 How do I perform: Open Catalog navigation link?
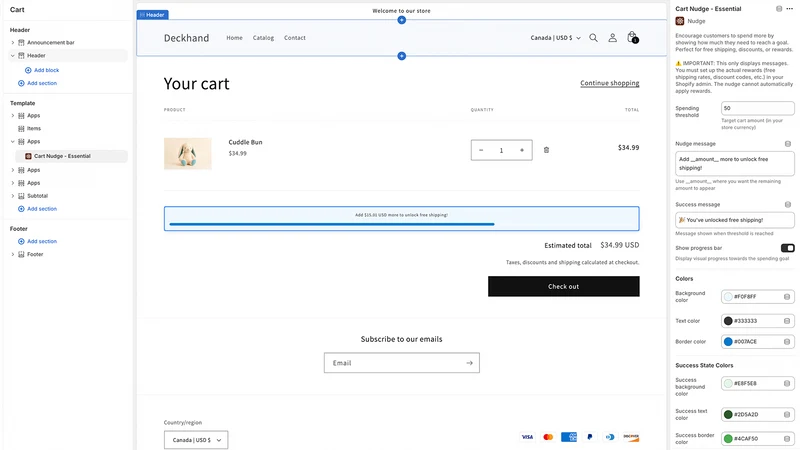[x=263, y=38]
